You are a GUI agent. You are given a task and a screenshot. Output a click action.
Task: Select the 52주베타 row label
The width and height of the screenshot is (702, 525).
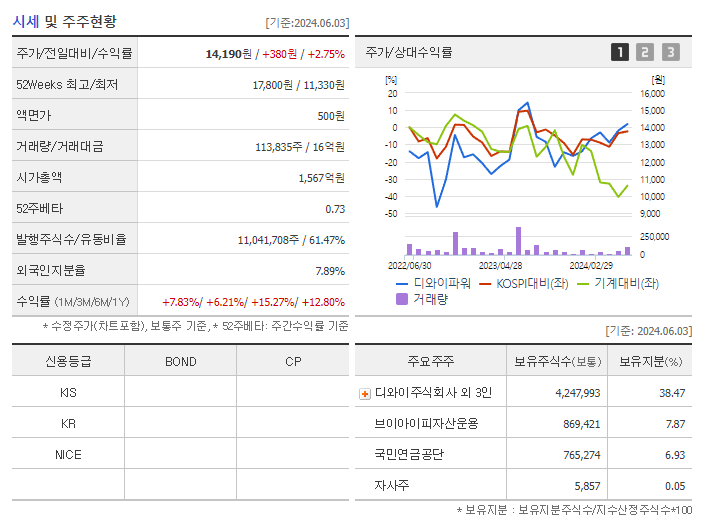pyautogui.click(x=39, y=209)
